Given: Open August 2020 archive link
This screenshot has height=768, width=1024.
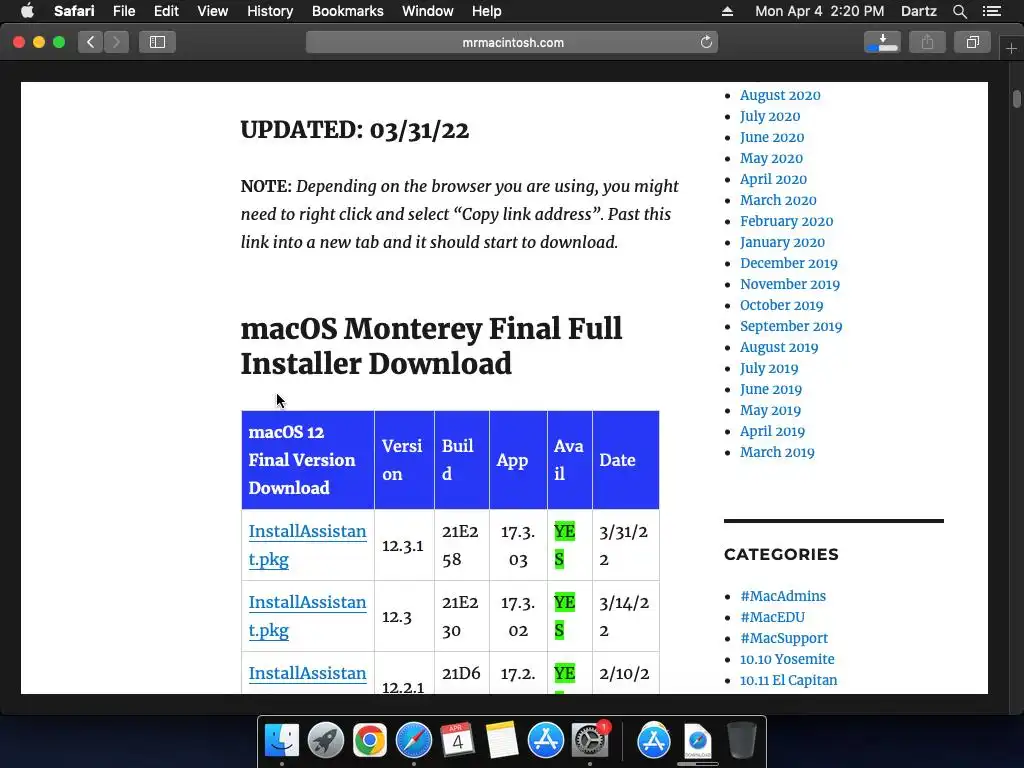Looking at the screenshot, I should pos(780,95).
